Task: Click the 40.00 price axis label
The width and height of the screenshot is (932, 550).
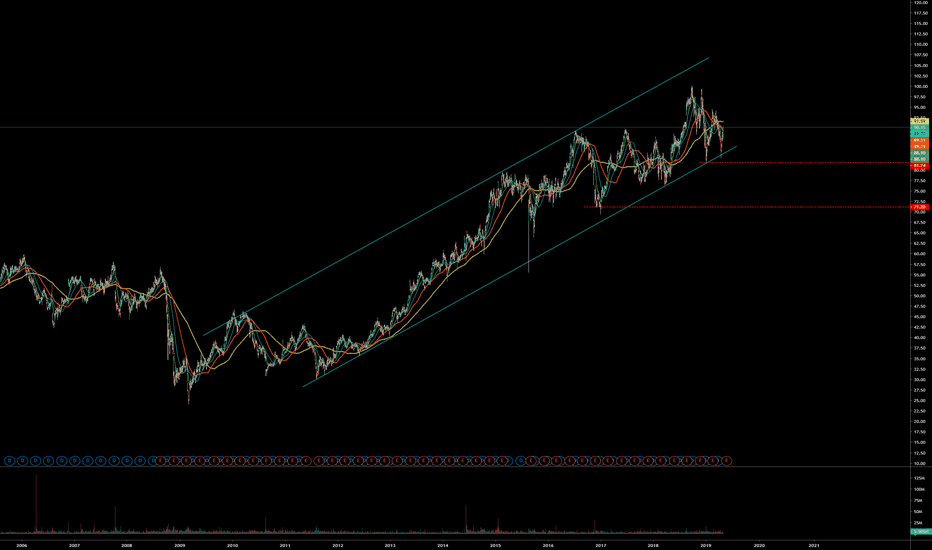Action: 921,338
